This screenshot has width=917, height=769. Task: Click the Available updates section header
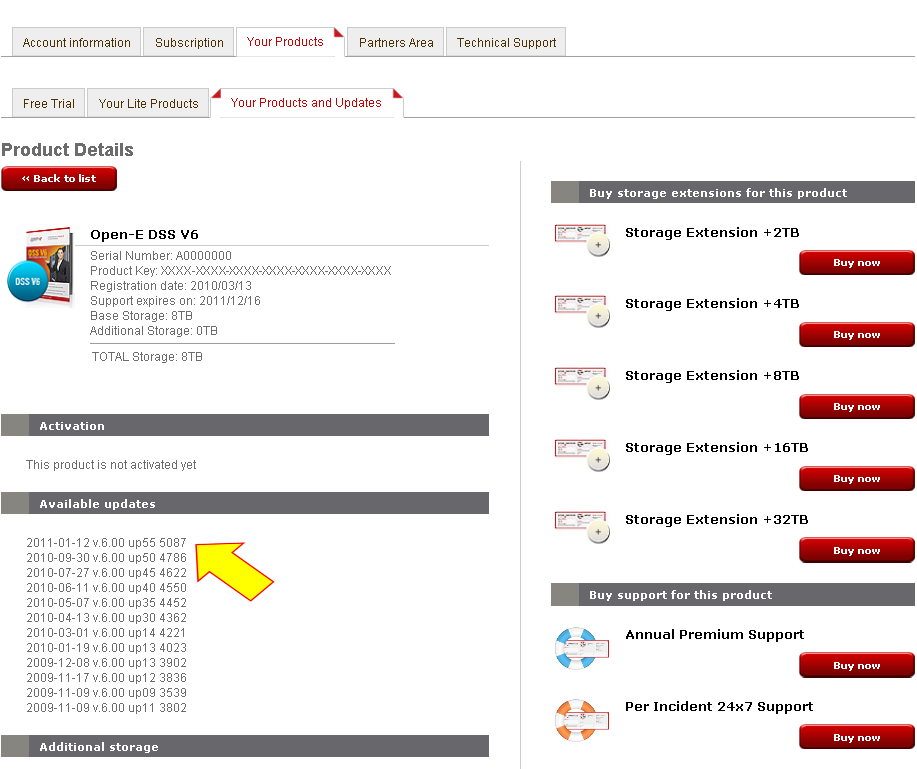coord(245,503)
